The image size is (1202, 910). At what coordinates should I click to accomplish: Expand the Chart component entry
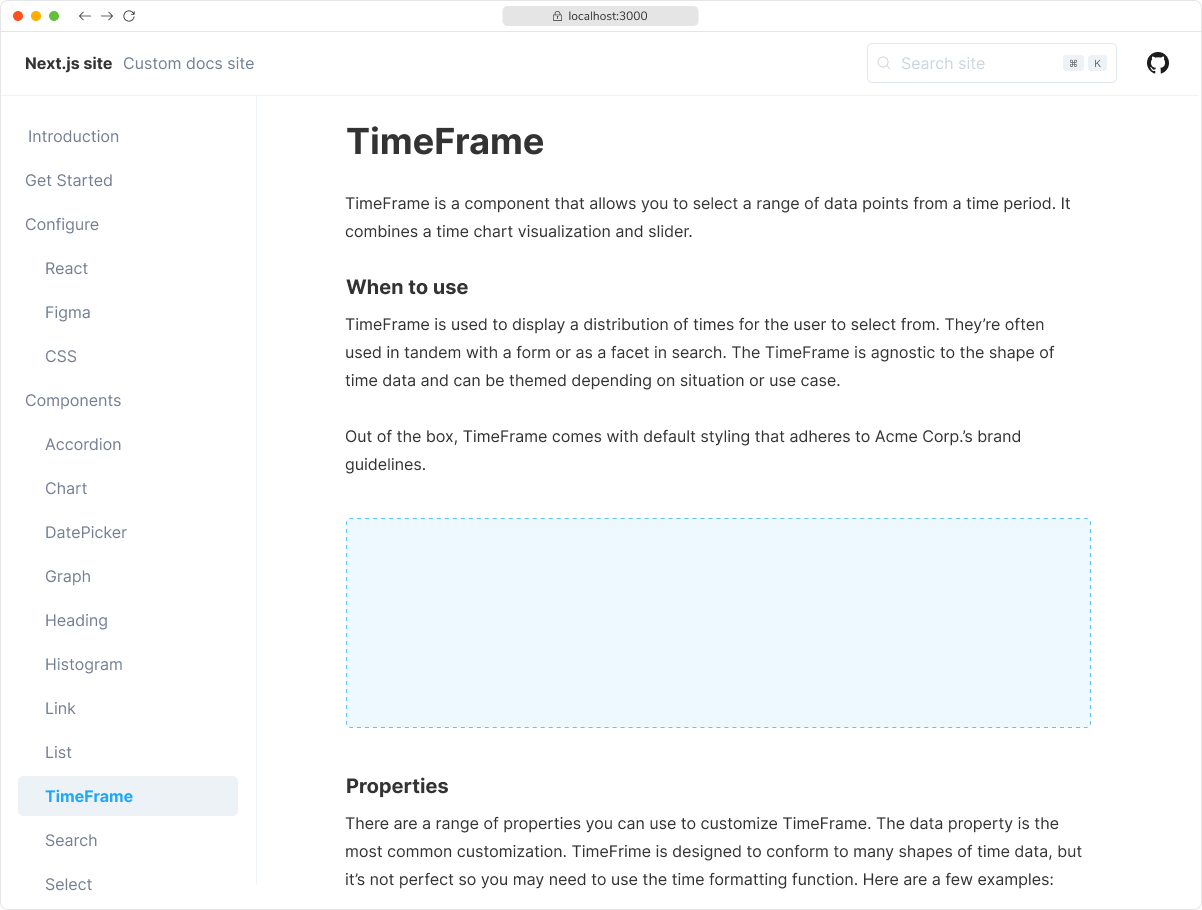coord(66,488)
